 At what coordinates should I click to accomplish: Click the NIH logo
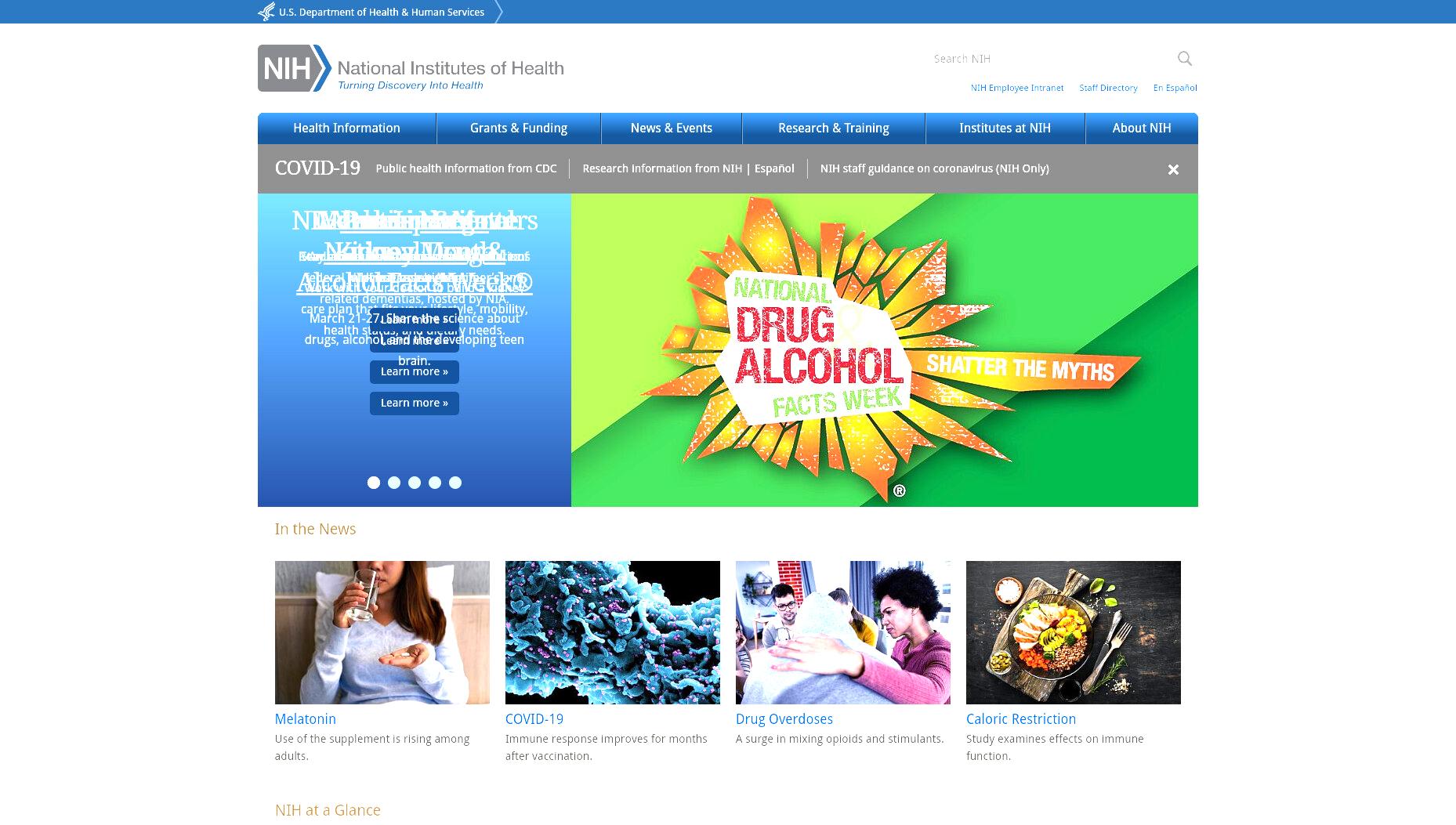[295, 68]
